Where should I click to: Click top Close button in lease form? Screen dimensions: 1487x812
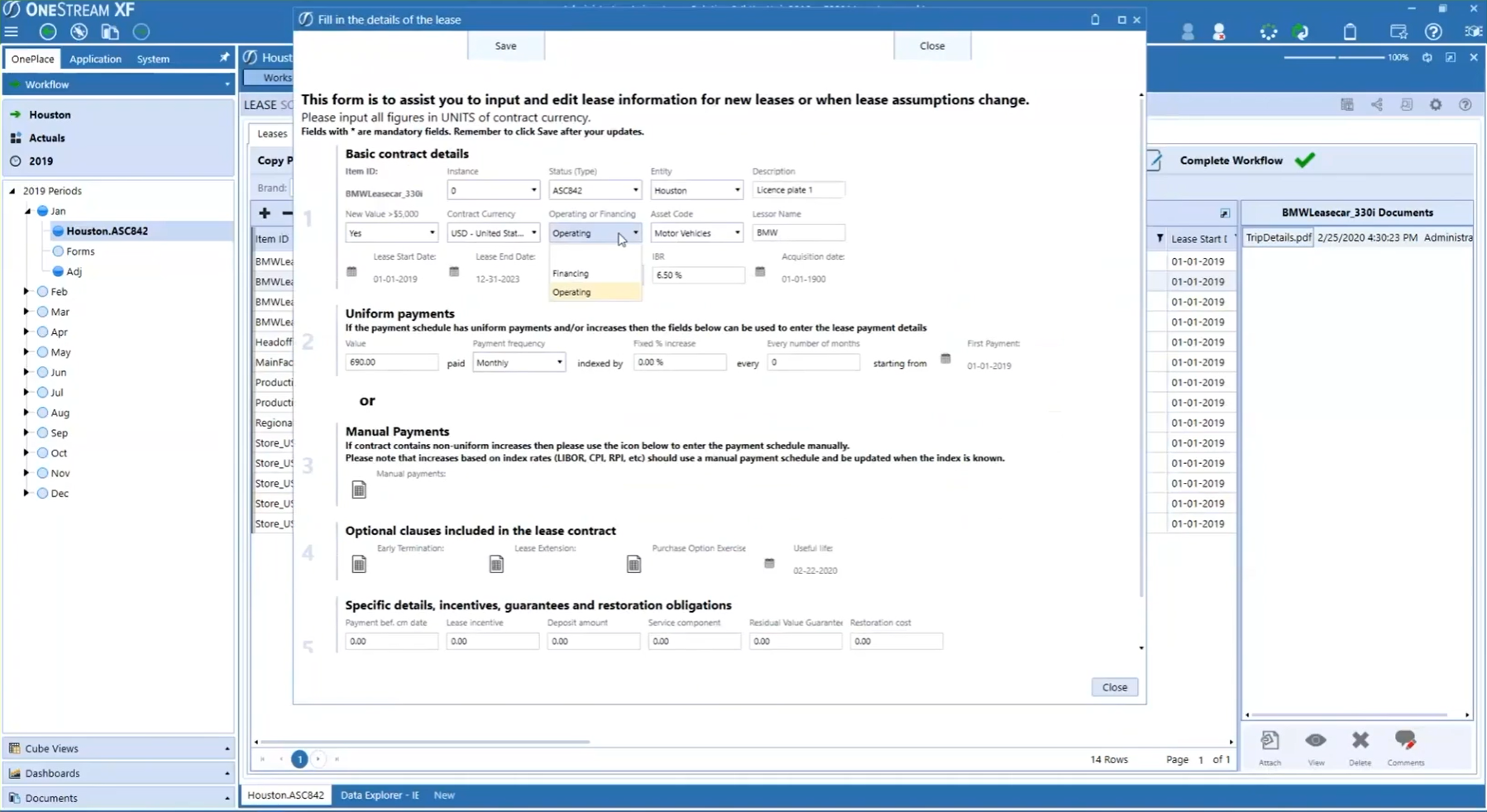click(x=932, y=45)
